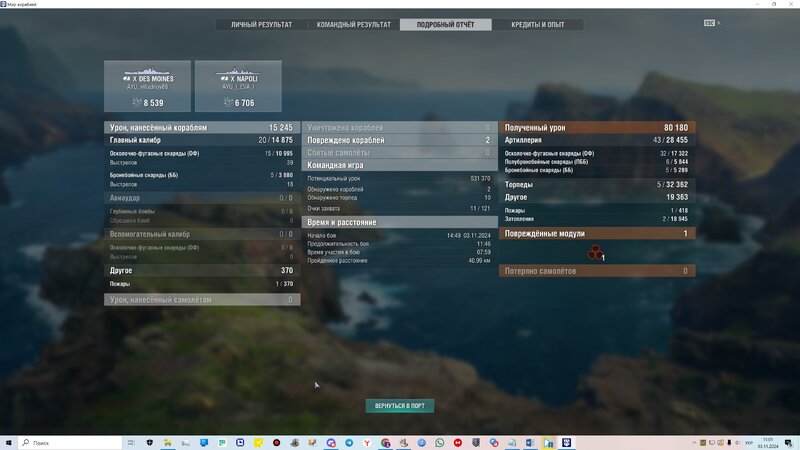Open Telegram from the taskbar

coord(349,442)
